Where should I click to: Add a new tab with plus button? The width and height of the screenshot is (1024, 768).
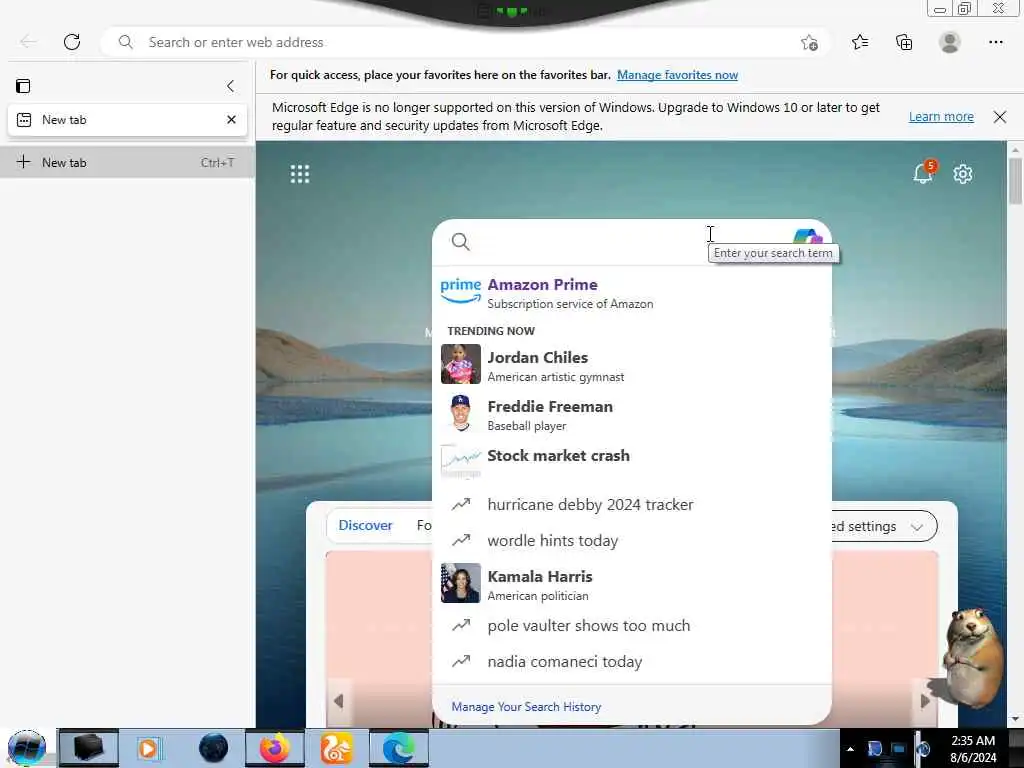pyautogui.click(x=127, y=163)
